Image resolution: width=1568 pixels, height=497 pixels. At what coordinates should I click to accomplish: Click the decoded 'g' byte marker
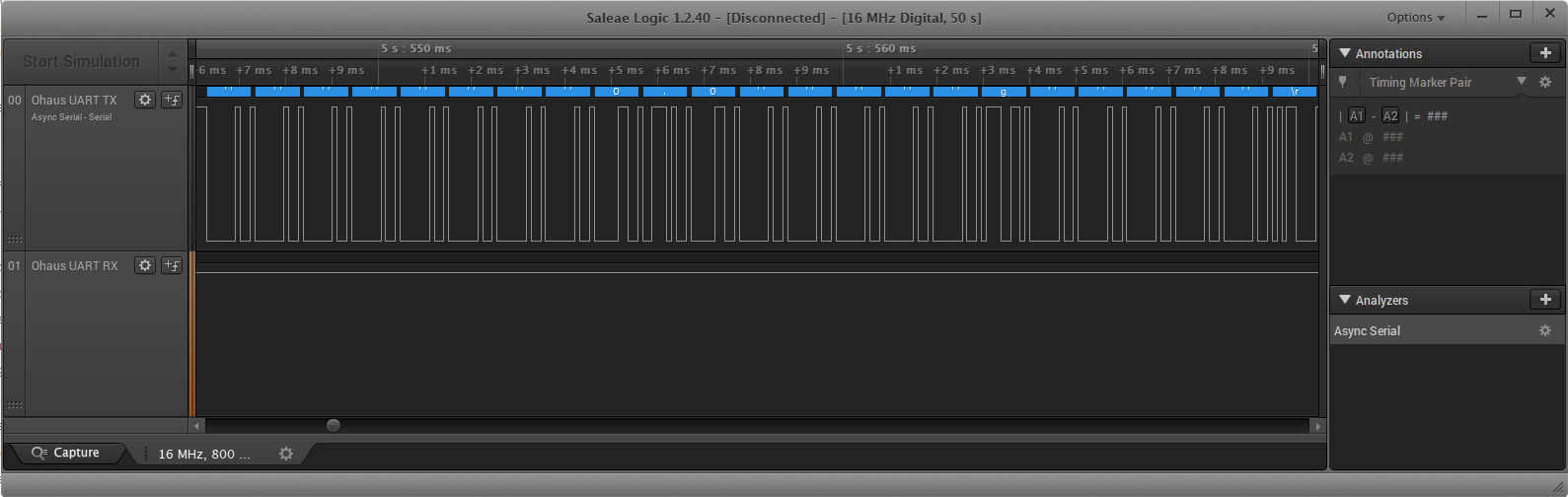click(x=1004, y=92)
